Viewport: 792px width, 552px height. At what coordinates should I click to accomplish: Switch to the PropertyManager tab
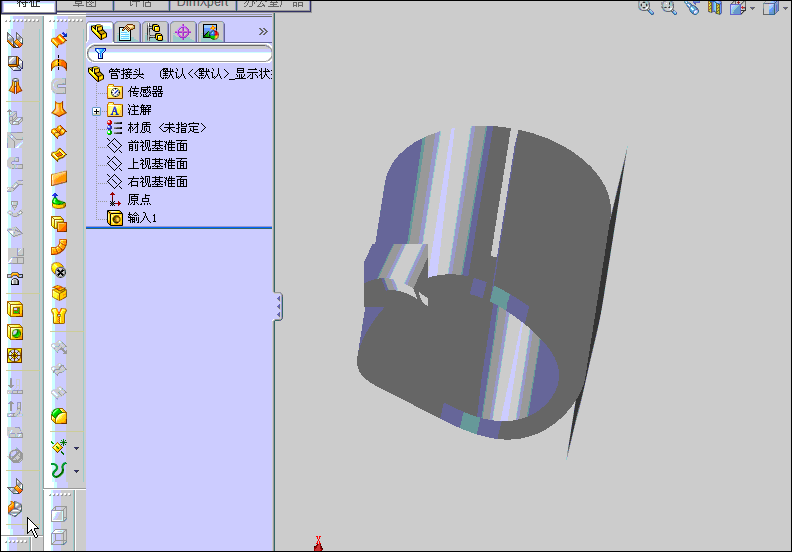127,32
